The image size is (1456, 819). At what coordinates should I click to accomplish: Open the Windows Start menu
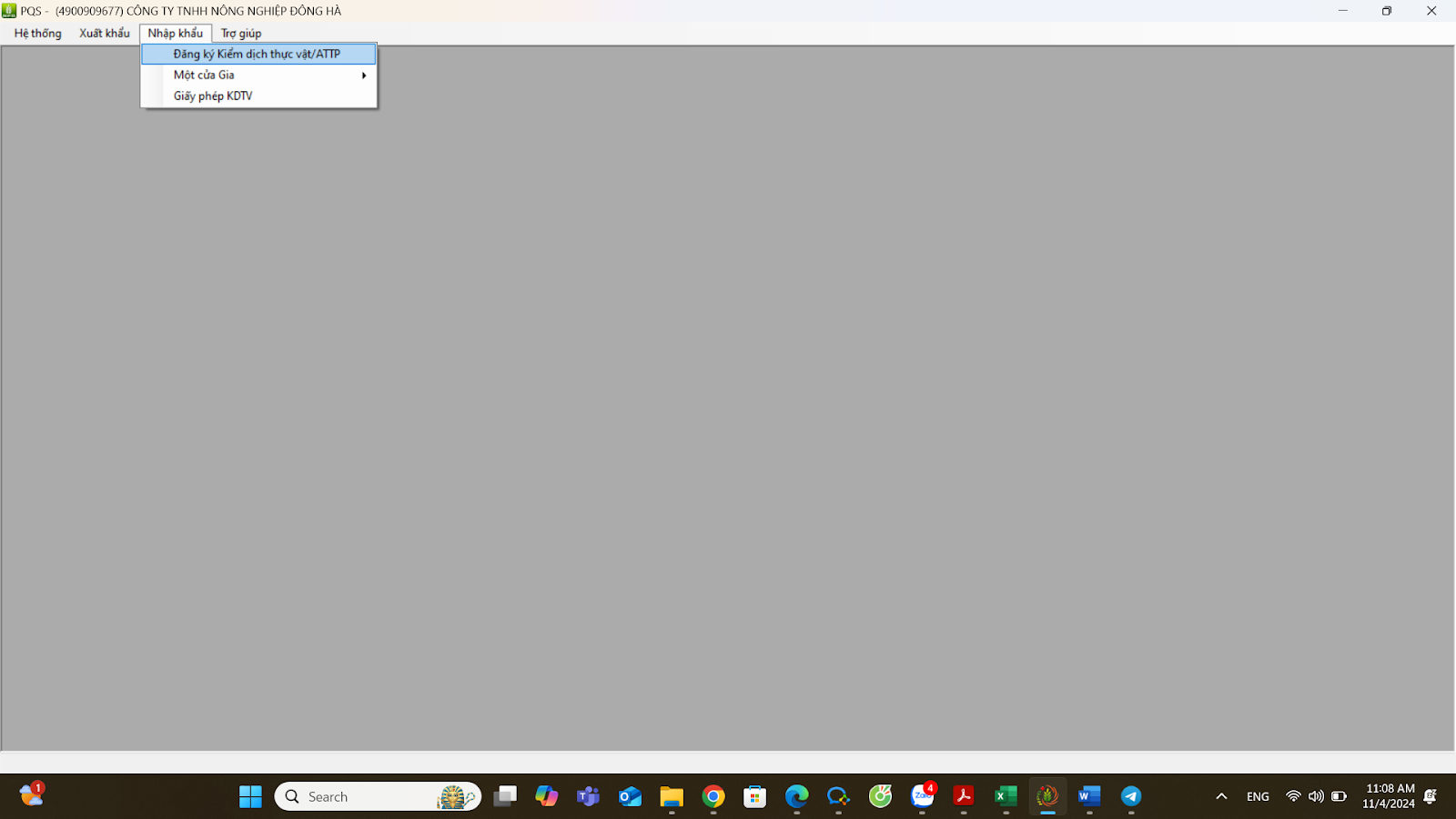(250, 796)
